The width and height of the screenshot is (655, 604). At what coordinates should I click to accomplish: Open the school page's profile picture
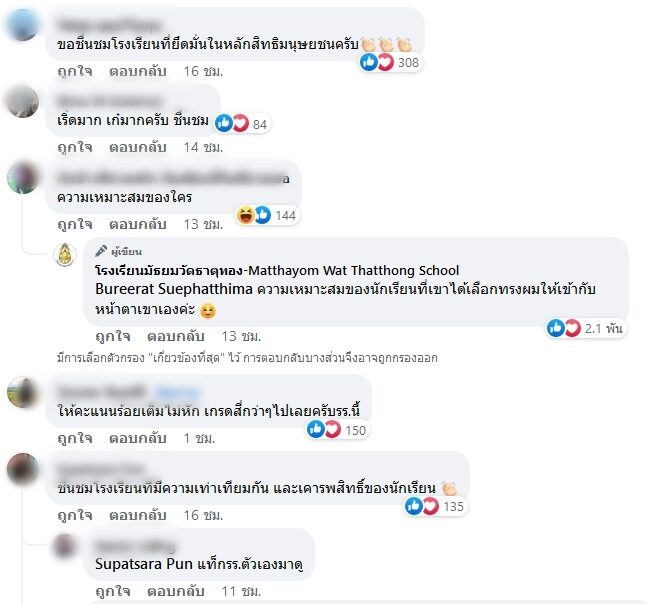point(65,254)
